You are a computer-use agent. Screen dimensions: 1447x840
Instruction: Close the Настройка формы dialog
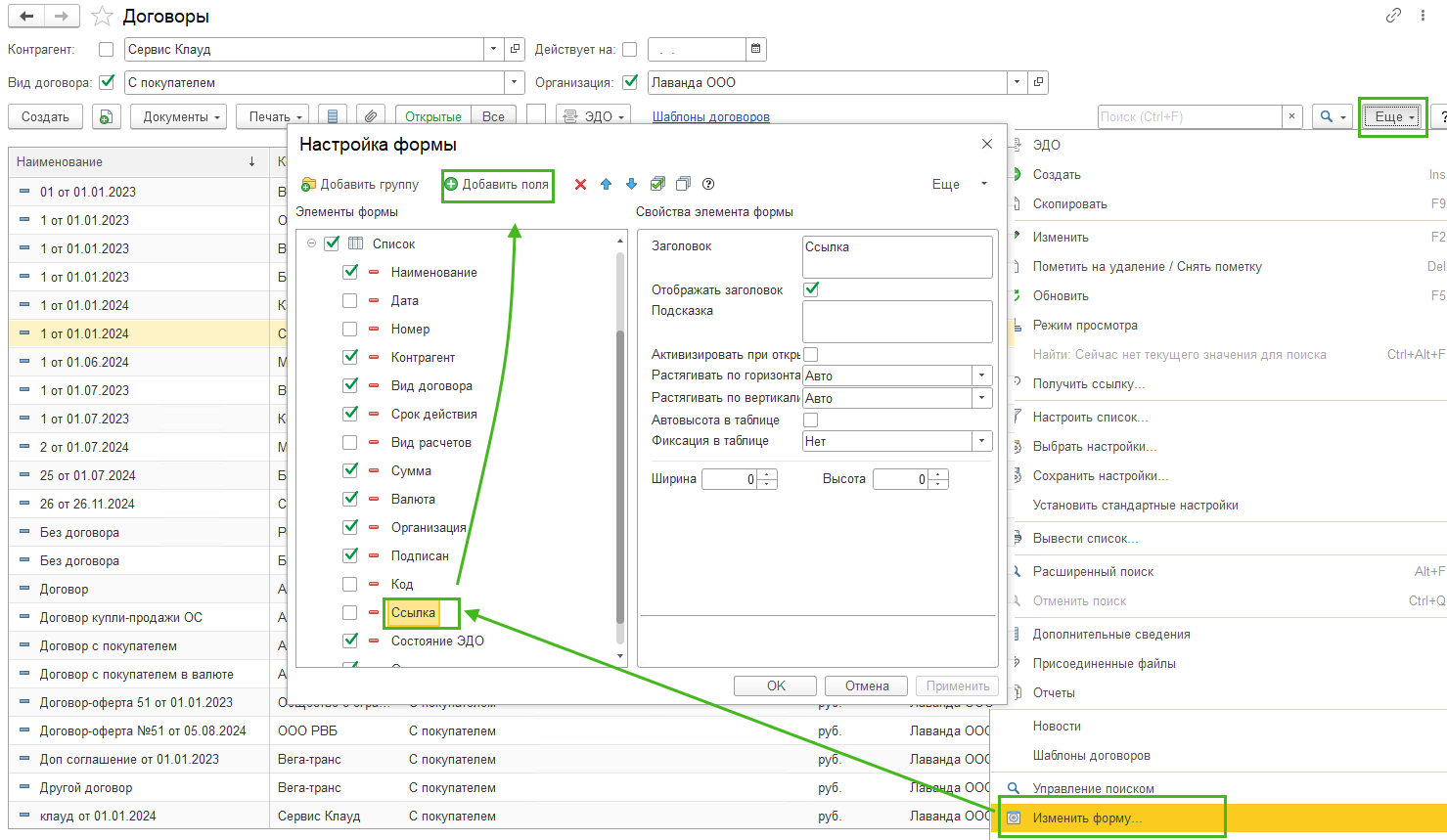[986, 144]
